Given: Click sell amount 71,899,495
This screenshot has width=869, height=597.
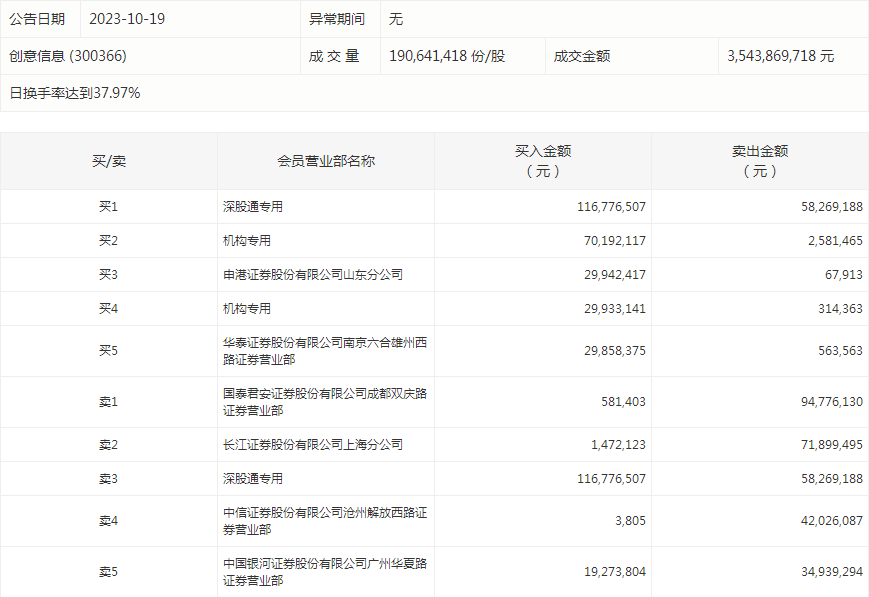Looking at the screenshot, I should click(x=832, y=445).
